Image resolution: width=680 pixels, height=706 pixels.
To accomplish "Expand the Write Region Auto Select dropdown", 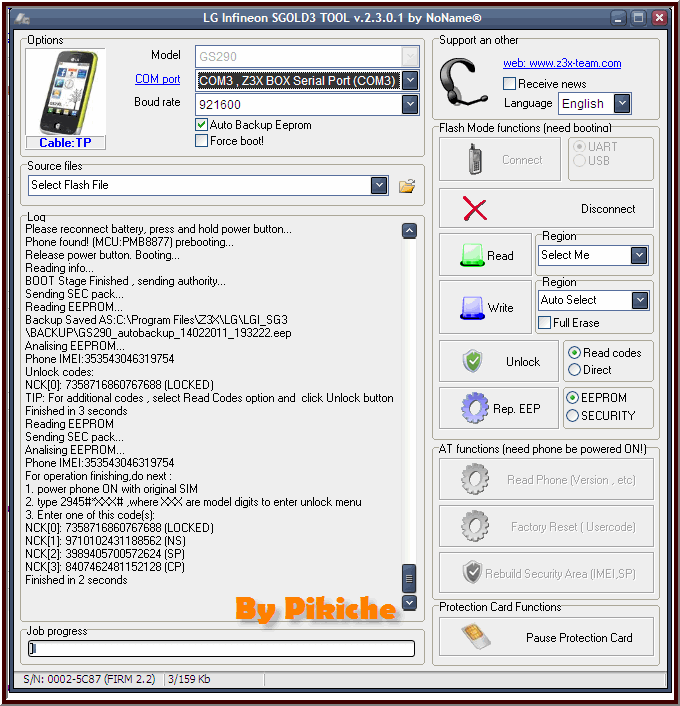I will click(x=640, y=300).
